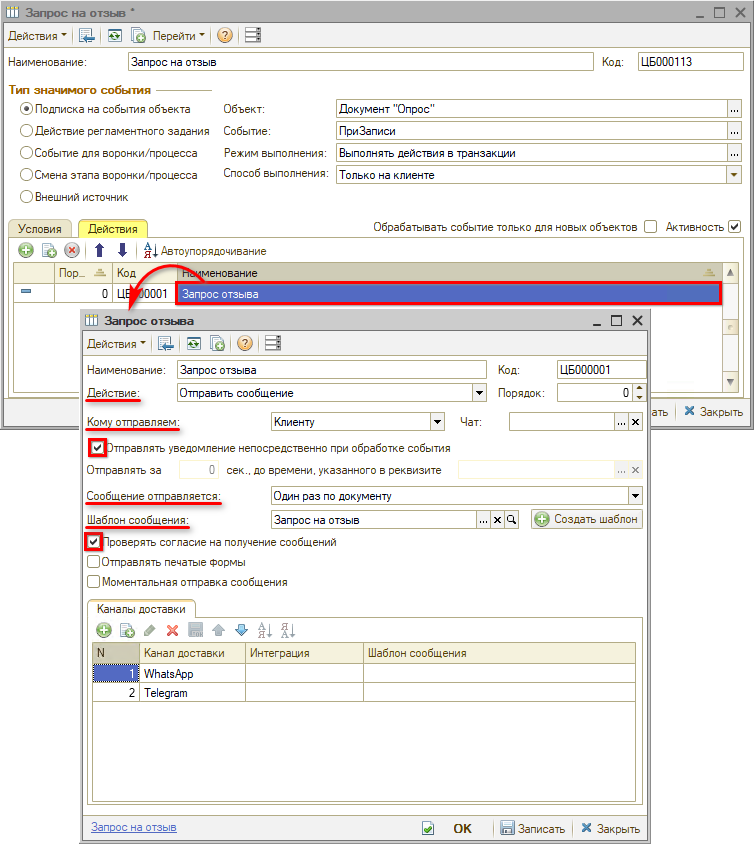The image size is (754, 844).
Task: Add a new action row with the green plus
Action: click(25, 250)
